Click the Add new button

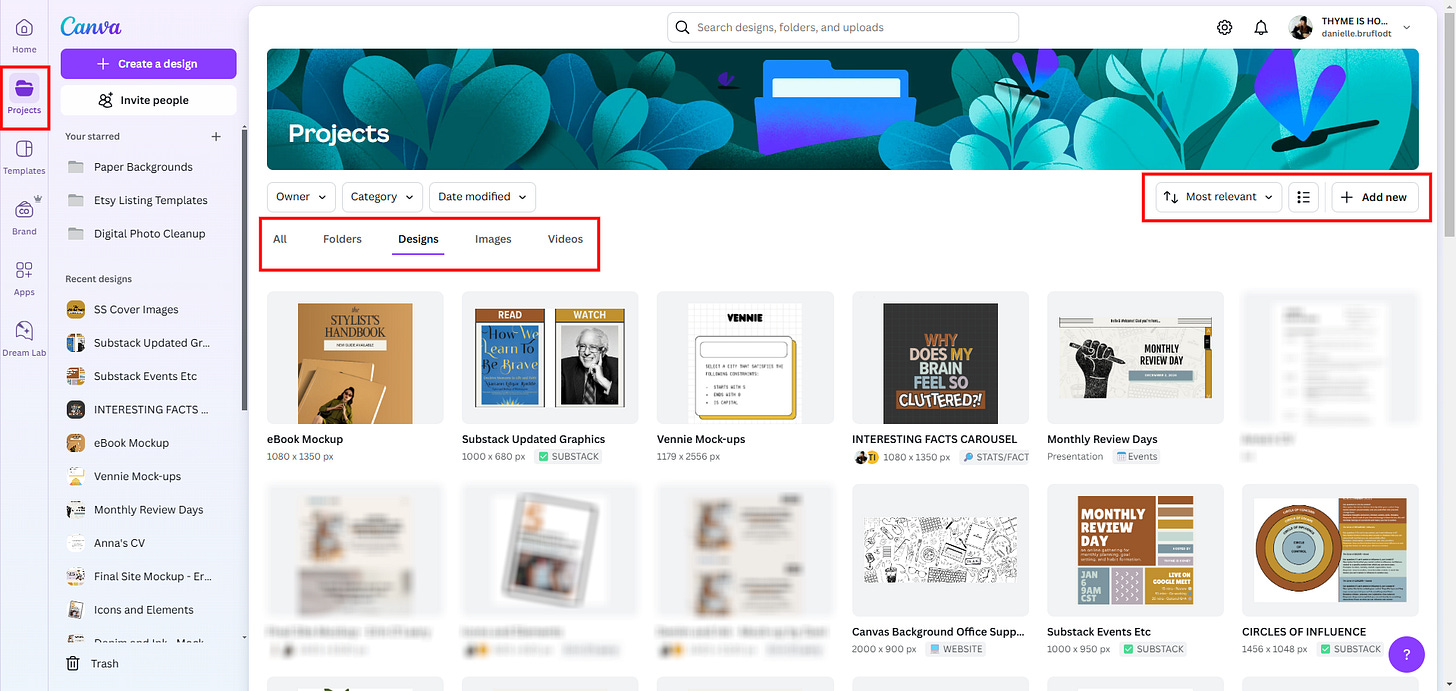pos(1375,197)
